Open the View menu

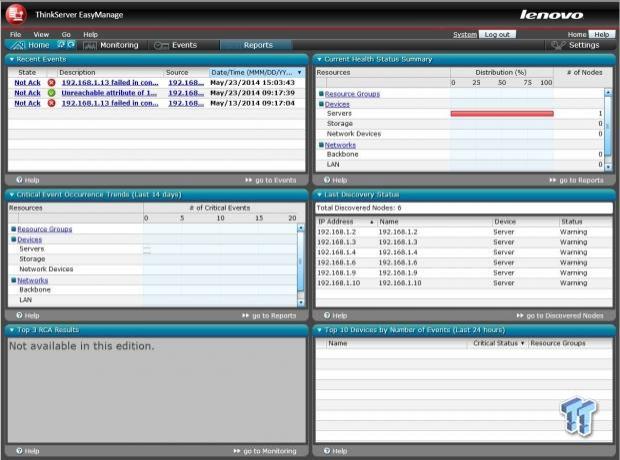41,34
